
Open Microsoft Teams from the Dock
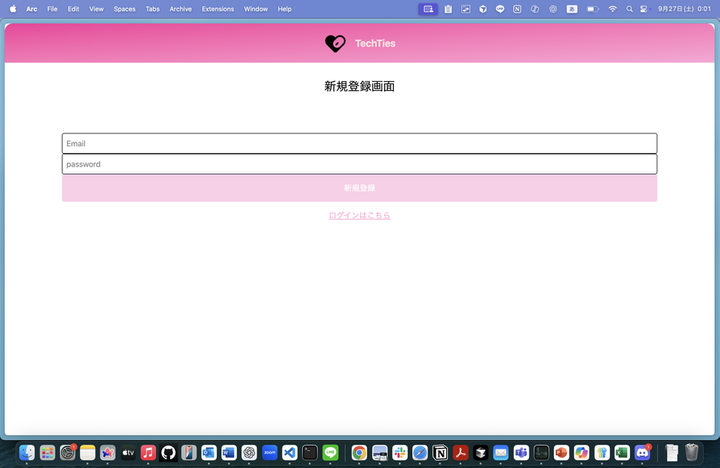point(521,453)
